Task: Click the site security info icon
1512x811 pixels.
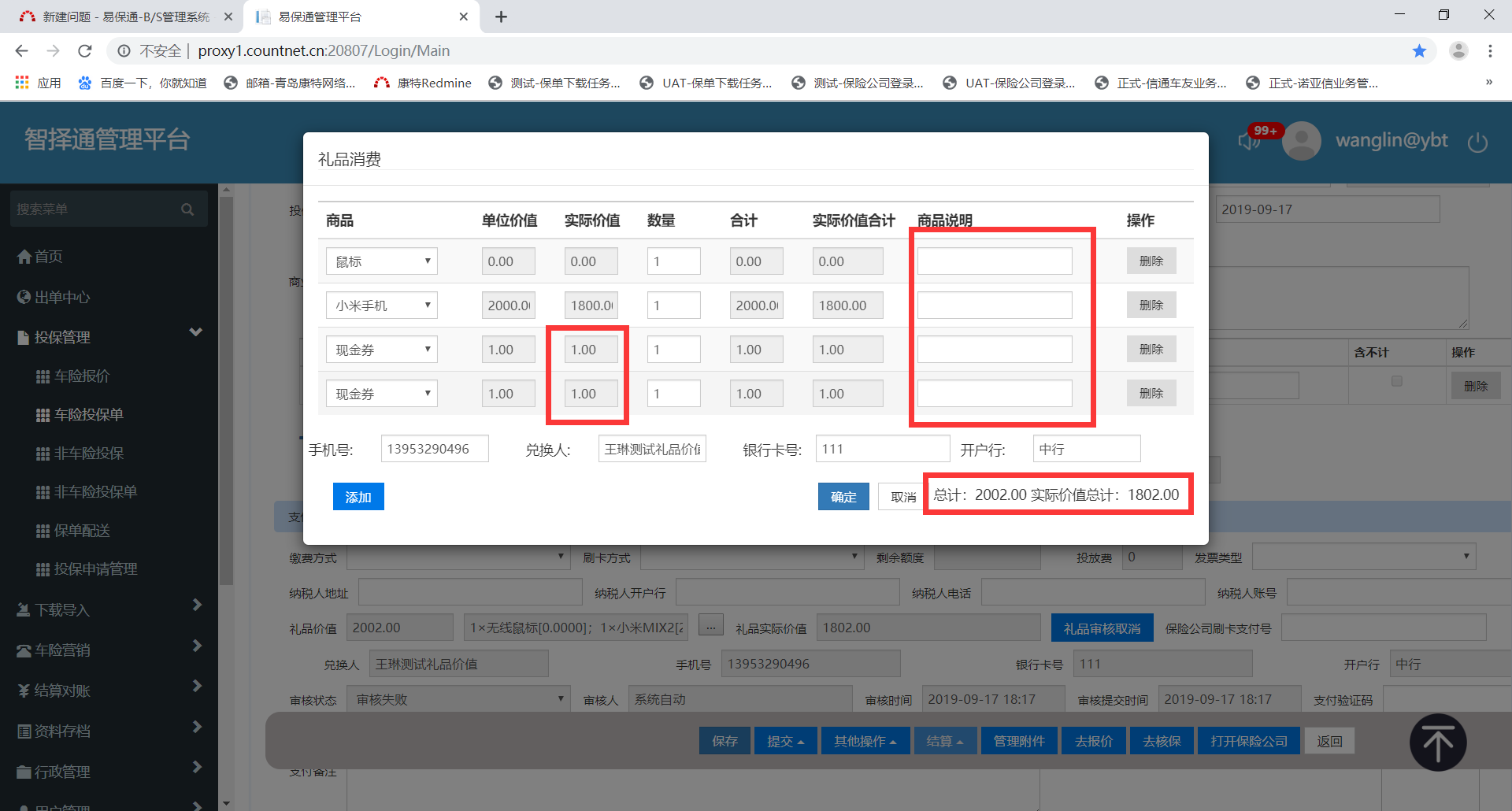Action: point(124,51)
